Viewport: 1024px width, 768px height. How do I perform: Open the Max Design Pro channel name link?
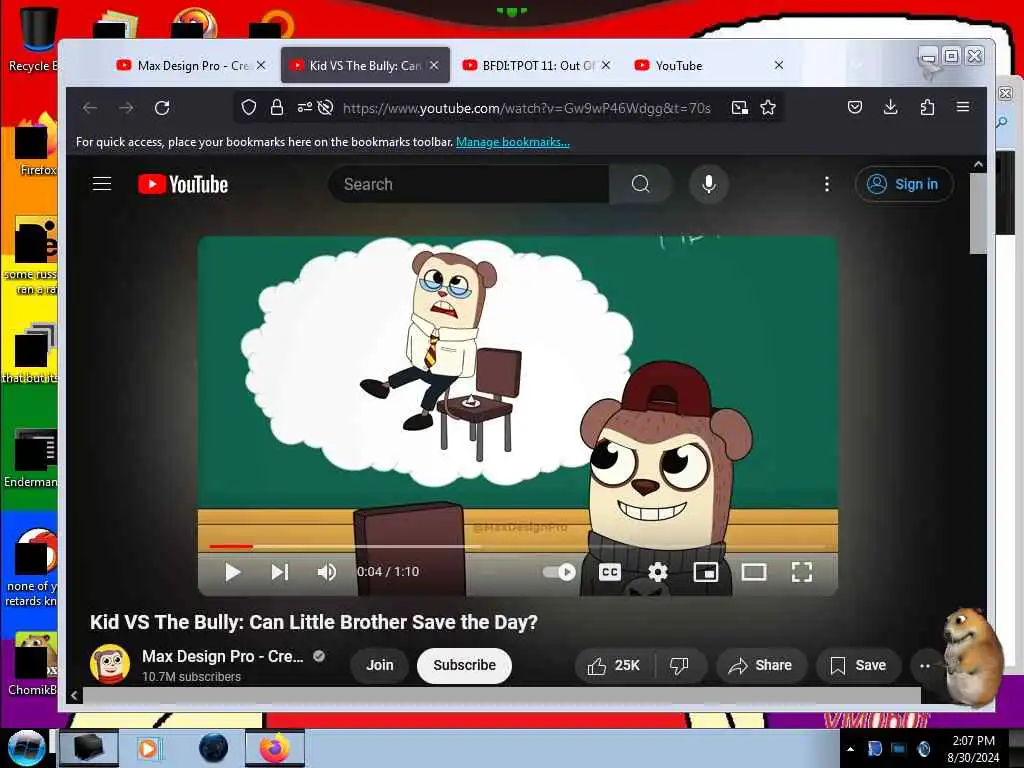[x=223, y=656]
